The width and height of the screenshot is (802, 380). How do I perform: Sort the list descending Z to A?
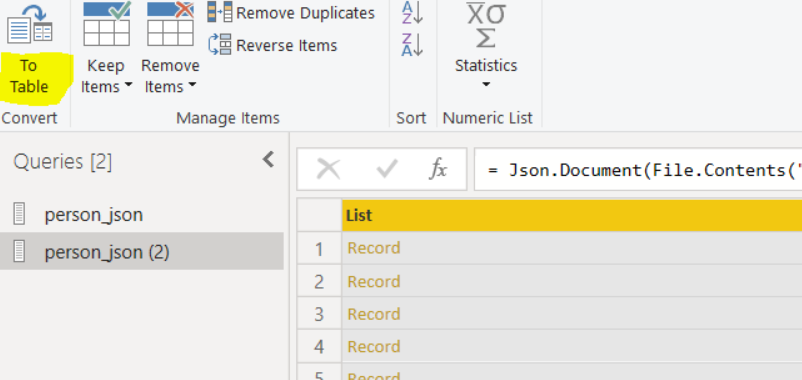tap(412, 45)
